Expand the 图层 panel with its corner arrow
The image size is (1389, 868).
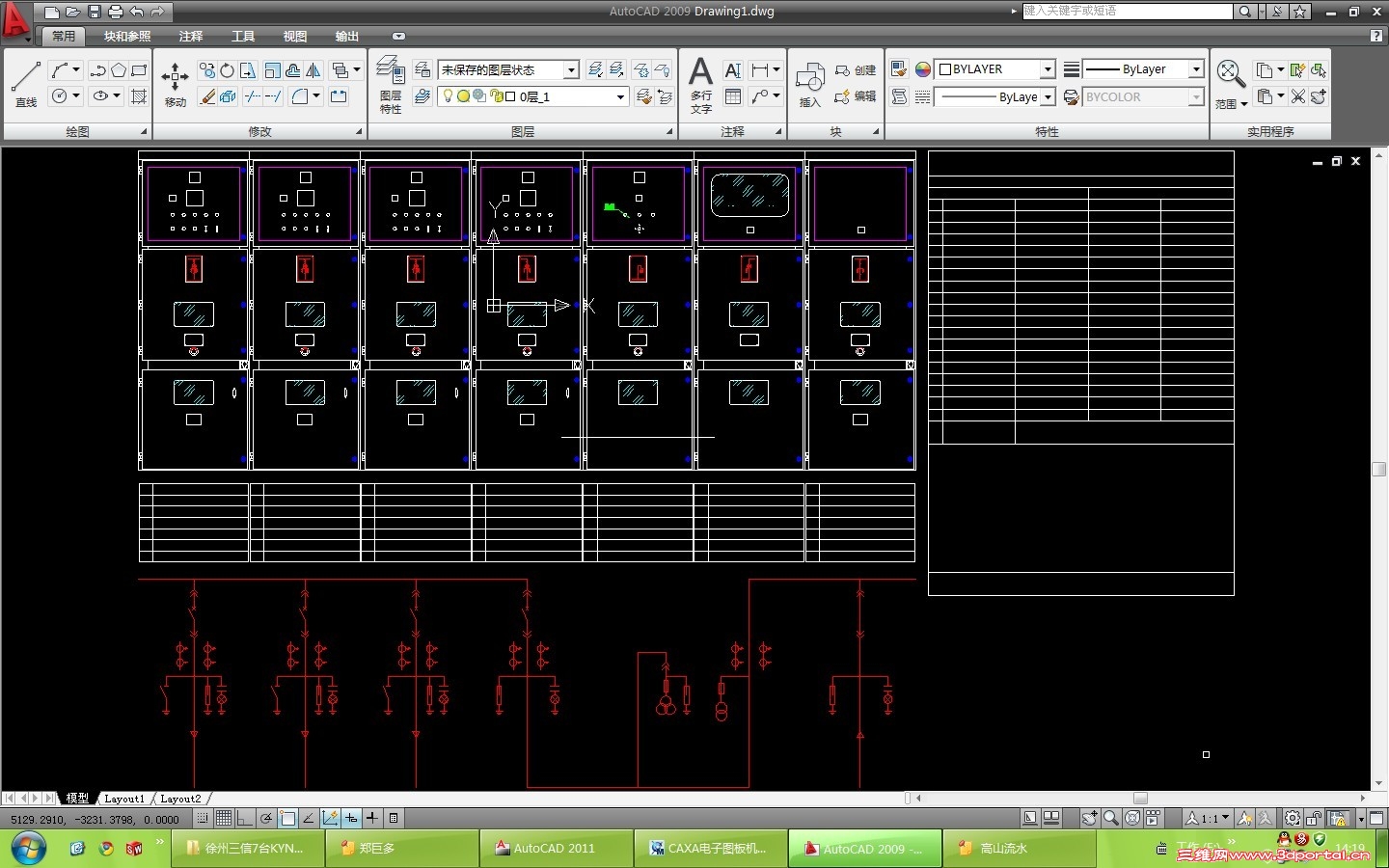pos(669,131)
